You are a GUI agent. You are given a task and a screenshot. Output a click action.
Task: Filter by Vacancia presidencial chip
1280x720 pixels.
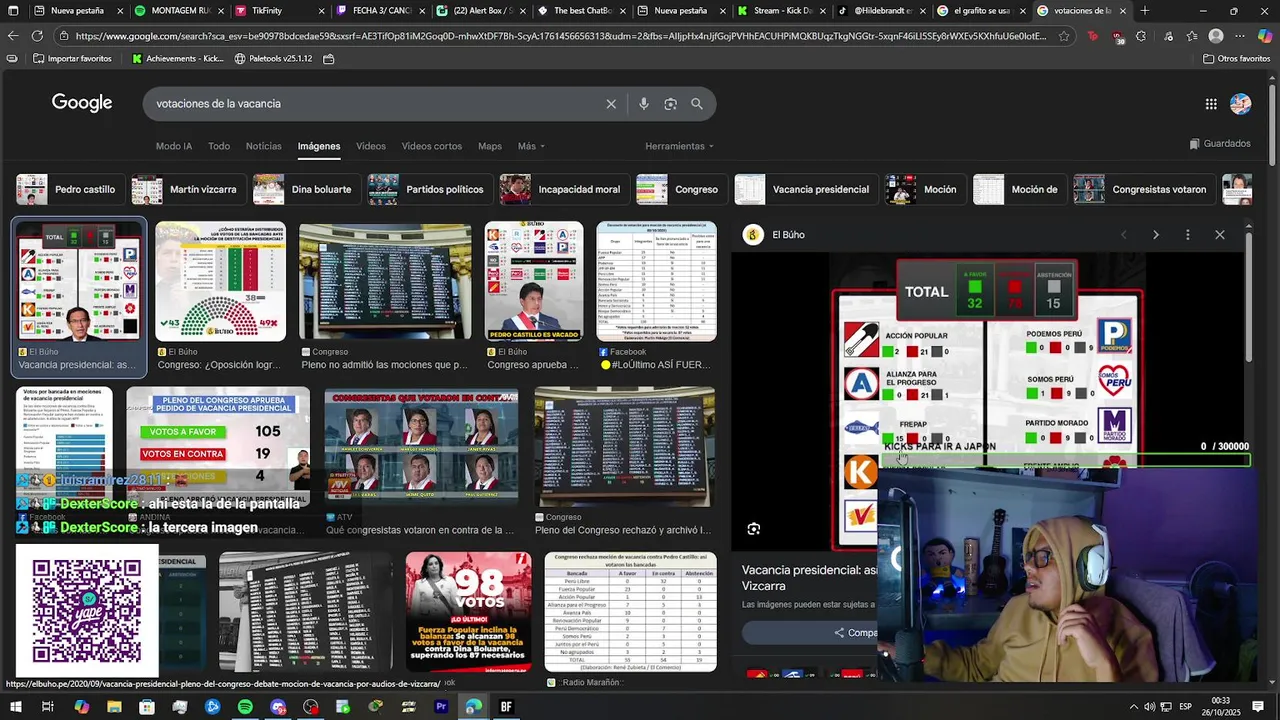(804, 189)
